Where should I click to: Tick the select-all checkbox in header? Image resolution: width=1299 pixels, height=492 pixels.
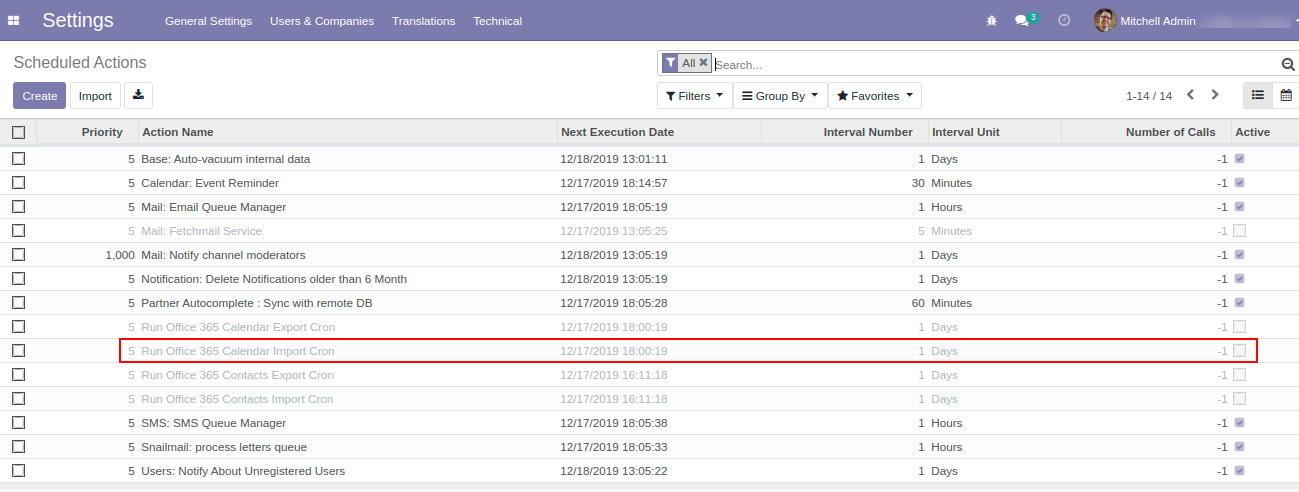[x=18, y=132]
